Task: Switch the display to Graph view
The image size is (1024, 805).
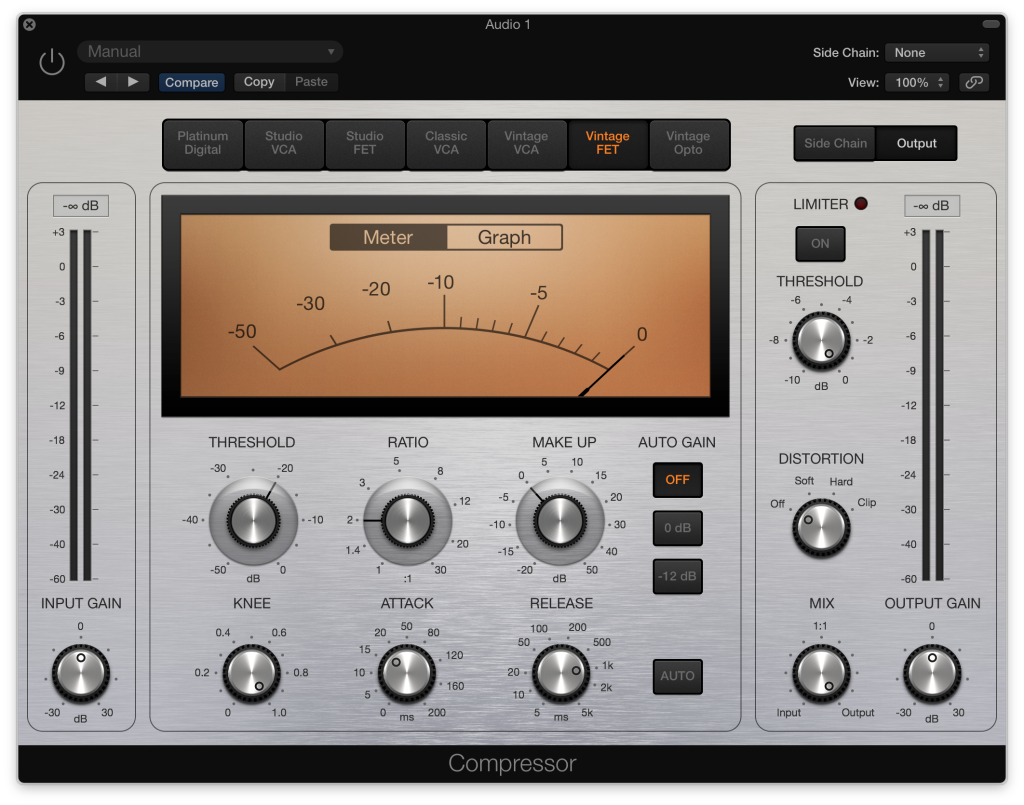Action: (x=504, y=237)
